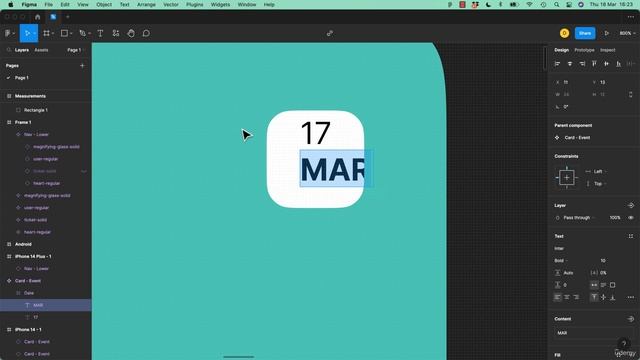Add a new page with plus icon
Screen dimensions: 640x360
82,65
